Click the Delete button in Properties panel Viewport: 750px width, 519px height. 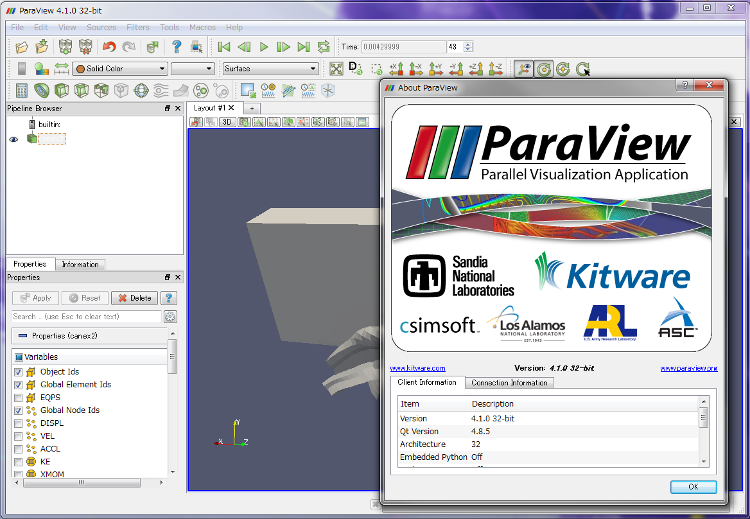[x=134, y=298]
